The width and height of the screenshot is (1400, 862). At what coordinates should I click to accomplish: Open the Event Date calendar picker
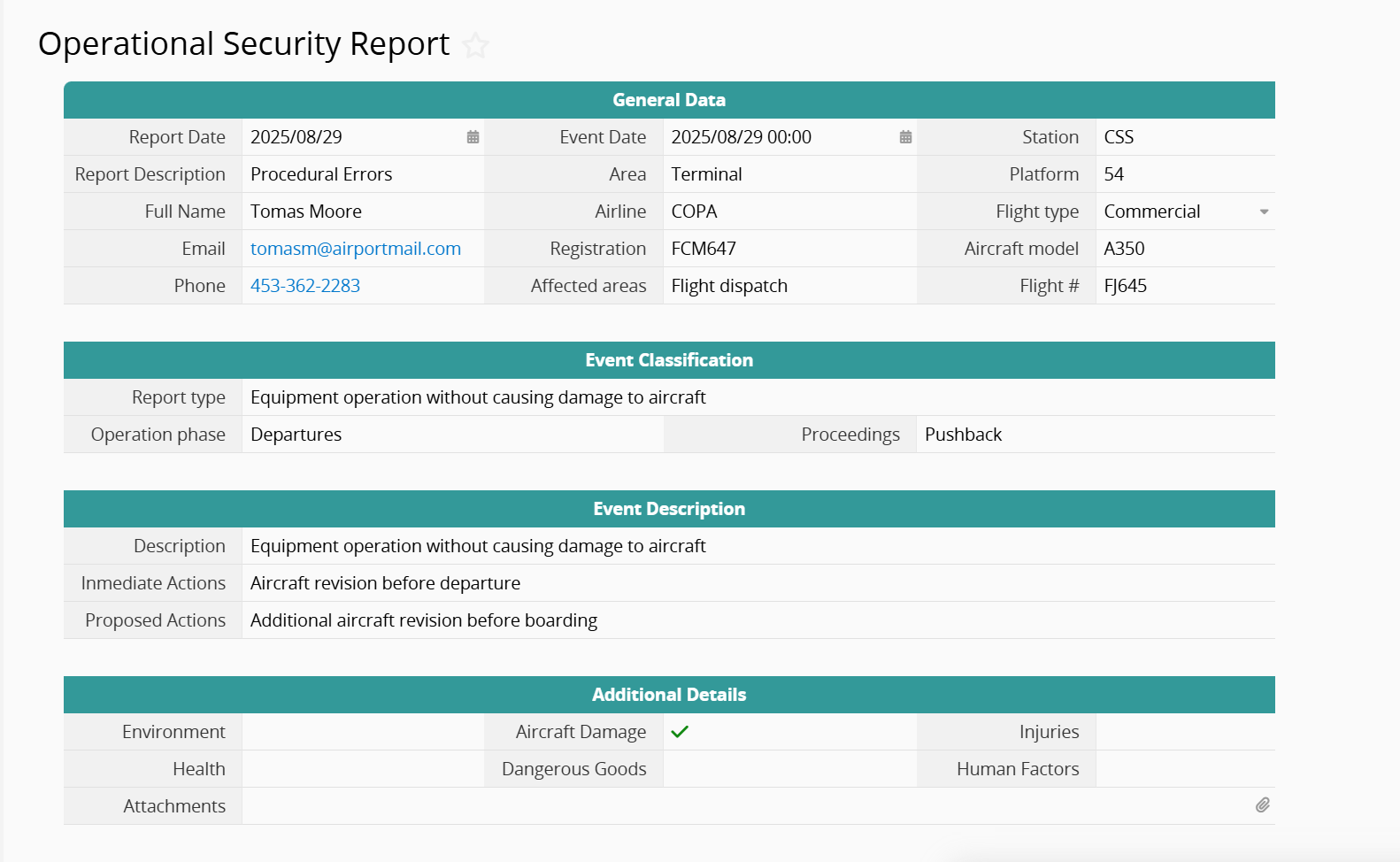click(905, 137)
